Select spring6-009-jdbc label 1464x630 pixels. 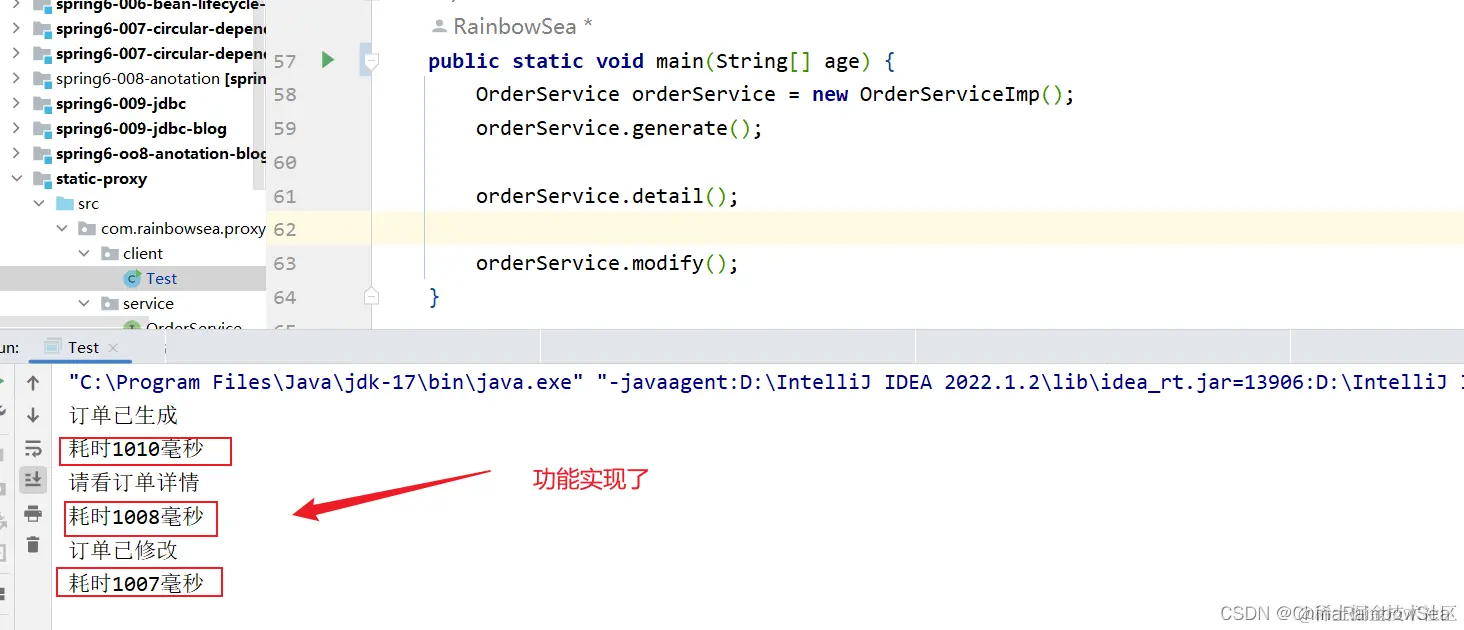tap(121, 104)
